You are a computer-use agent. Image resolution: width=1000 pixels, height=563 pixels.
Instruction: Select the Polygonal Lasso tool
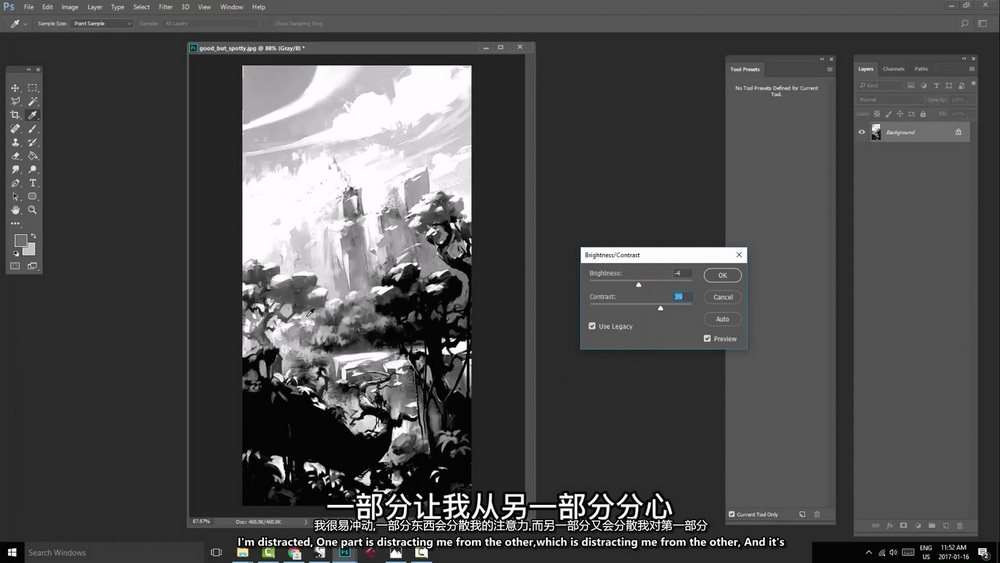[15, 101]
